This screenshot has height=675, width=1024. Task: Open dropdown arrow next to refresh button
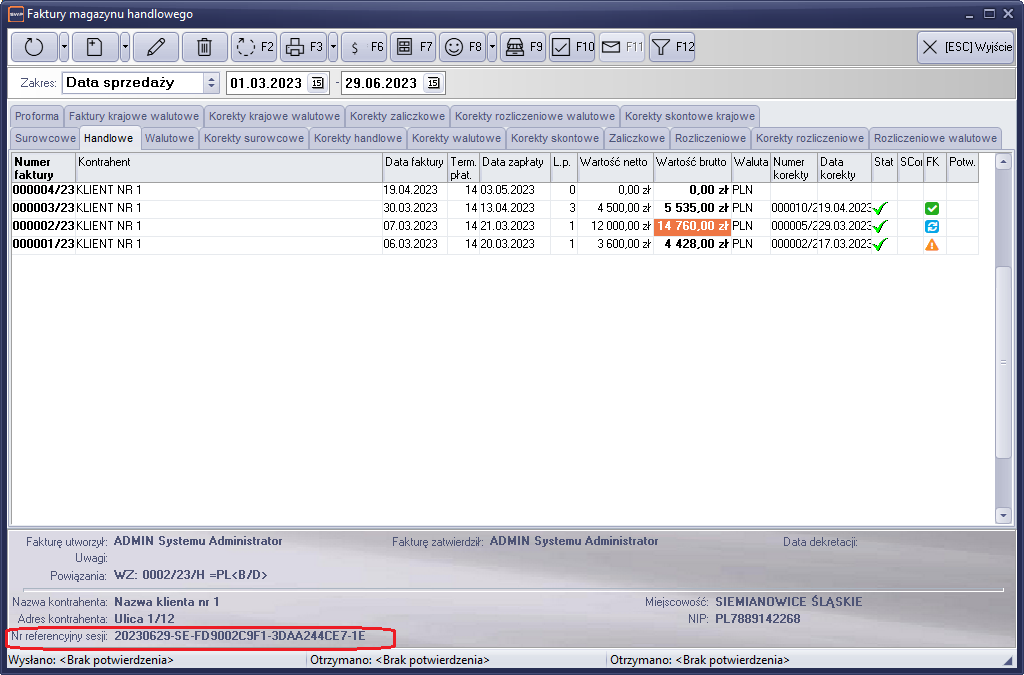pyautogui.click(x=64, y=47)
